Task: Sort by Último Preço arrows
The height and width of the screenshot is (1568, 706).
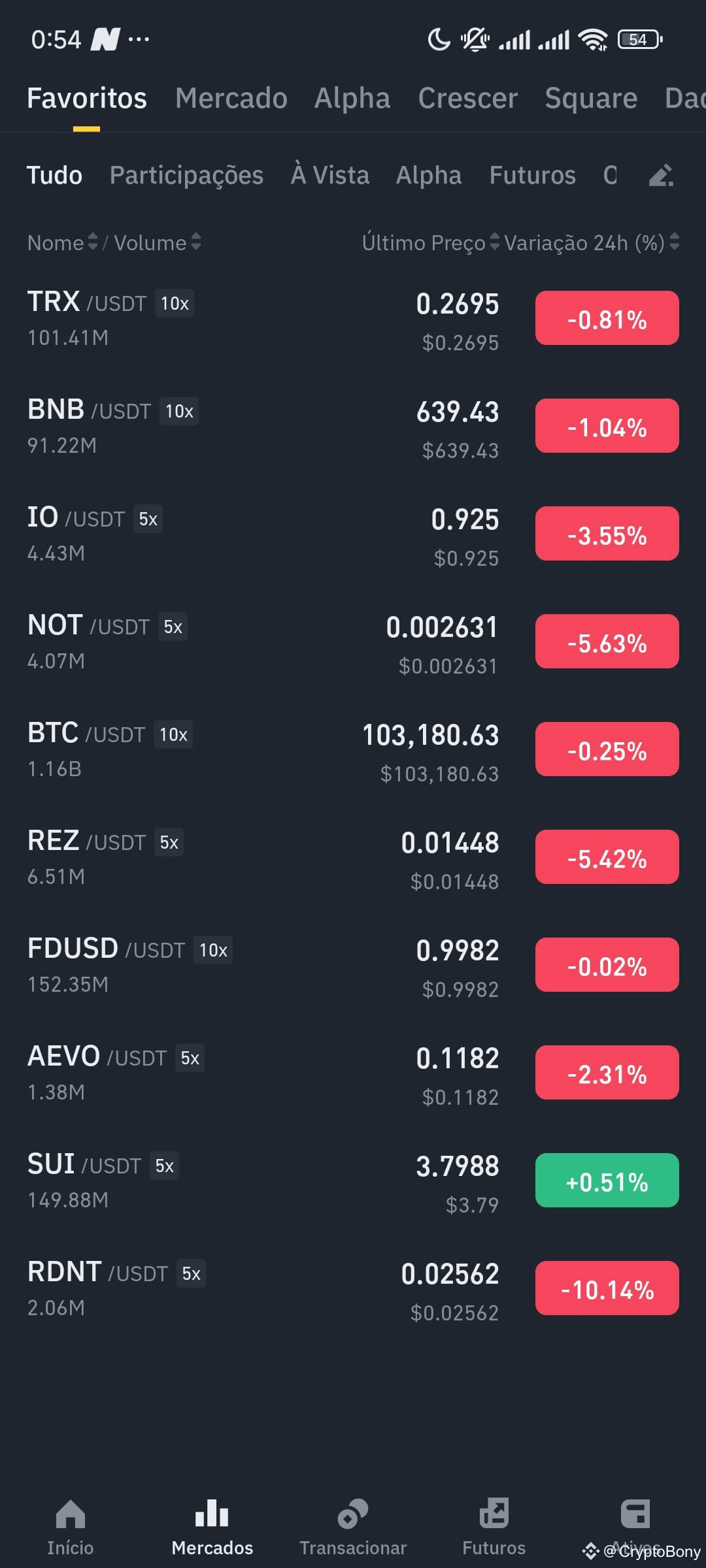Action: [495, 242]
